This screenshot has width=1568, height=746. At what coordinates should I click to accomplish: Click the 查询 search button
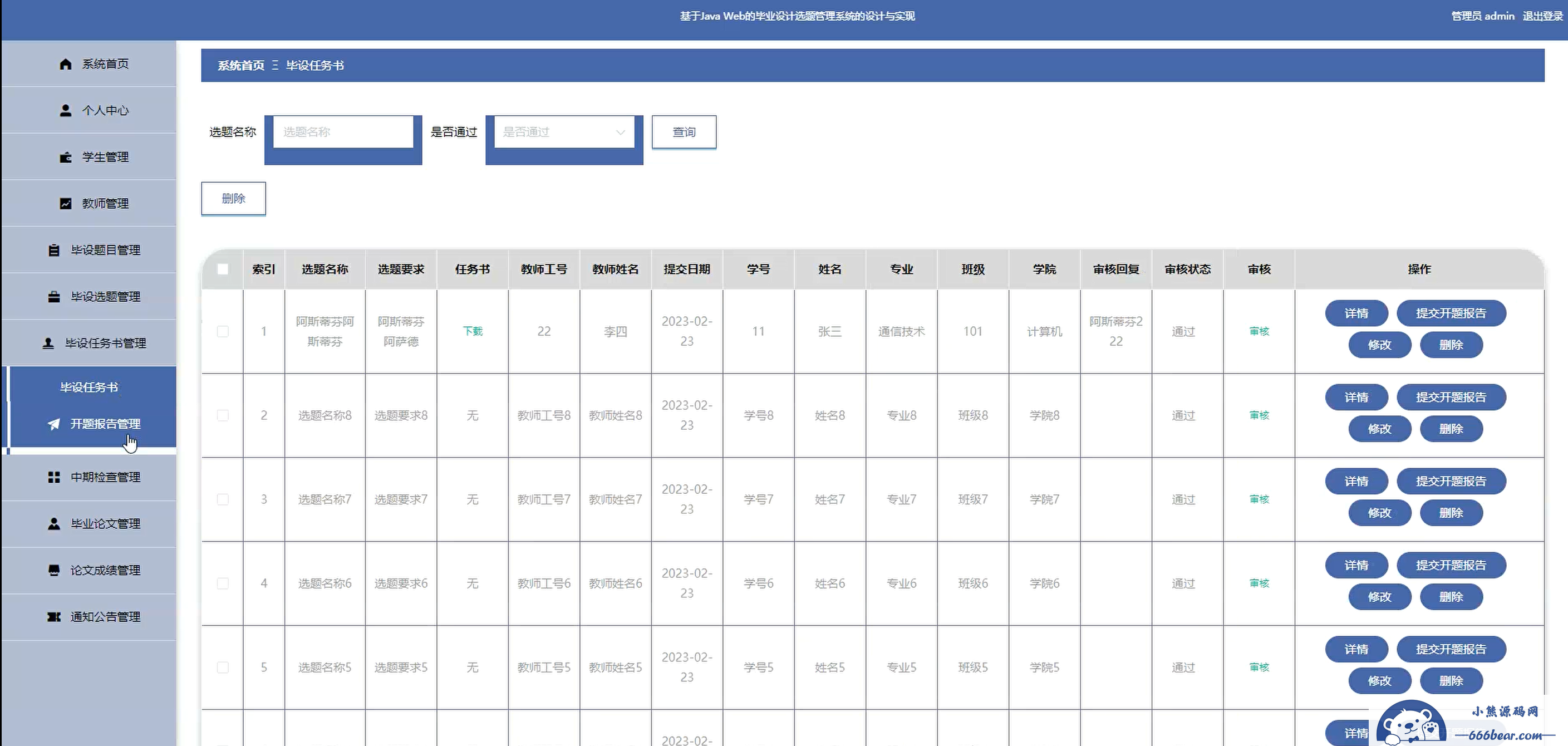(684, 132)
